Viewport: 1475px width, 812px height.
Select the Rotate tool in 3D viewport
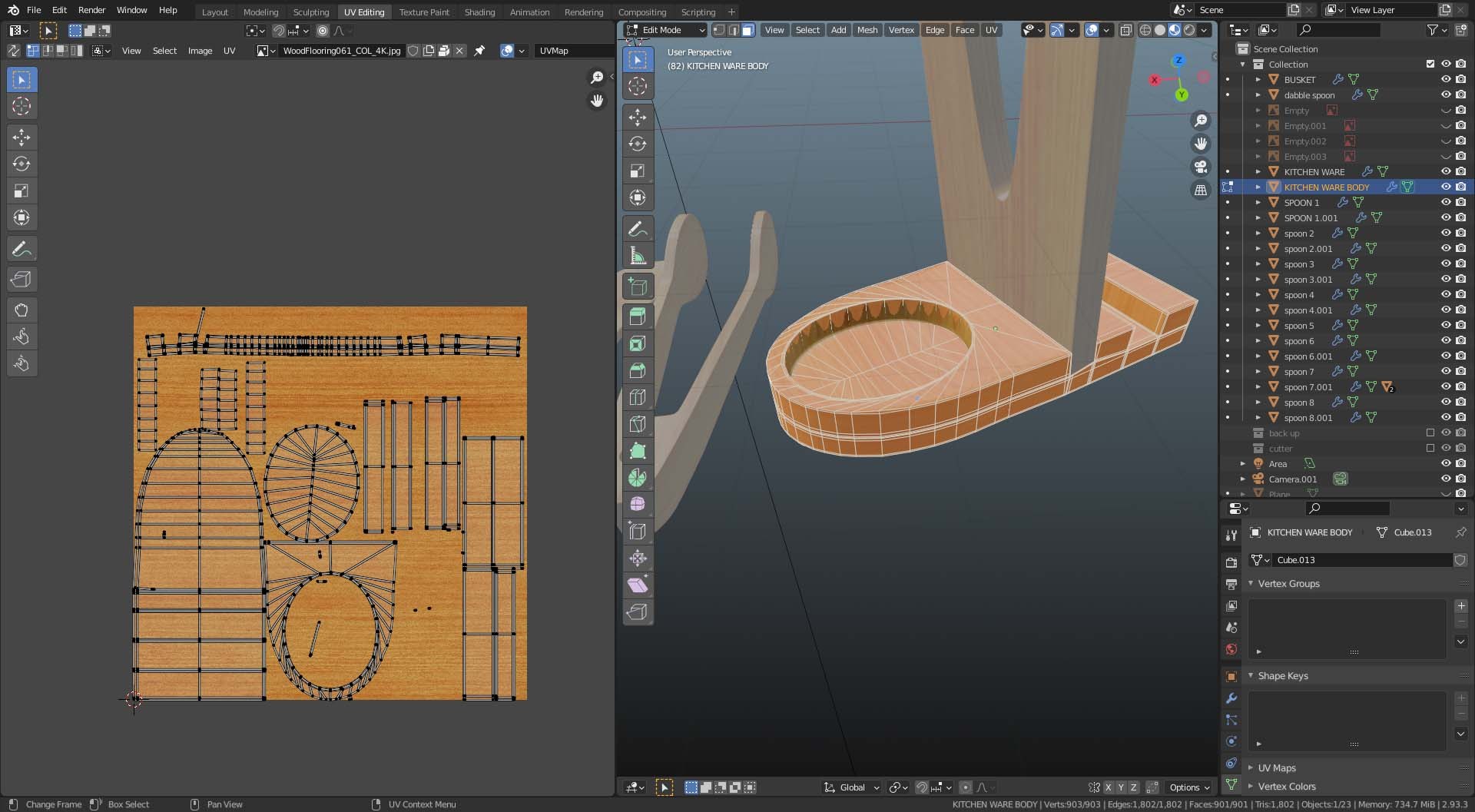click(638, 144)
